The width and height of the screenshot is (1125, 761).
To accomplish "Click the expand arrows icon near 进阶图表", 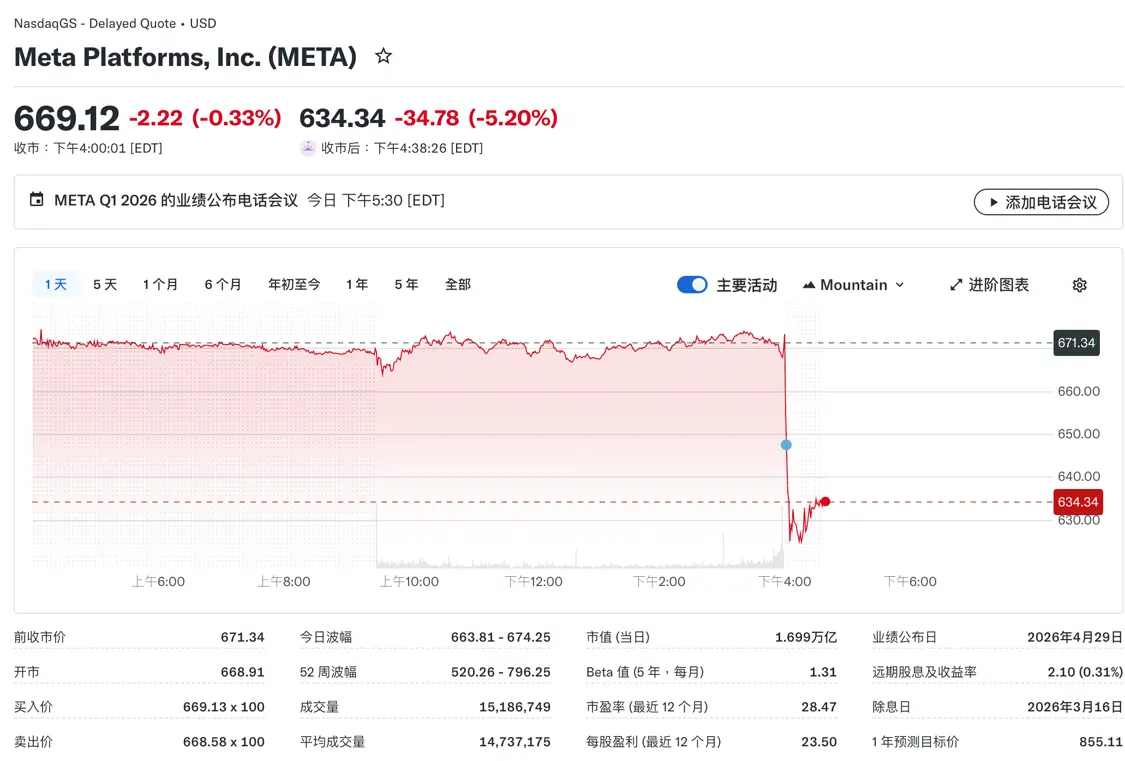I will 955,284.
